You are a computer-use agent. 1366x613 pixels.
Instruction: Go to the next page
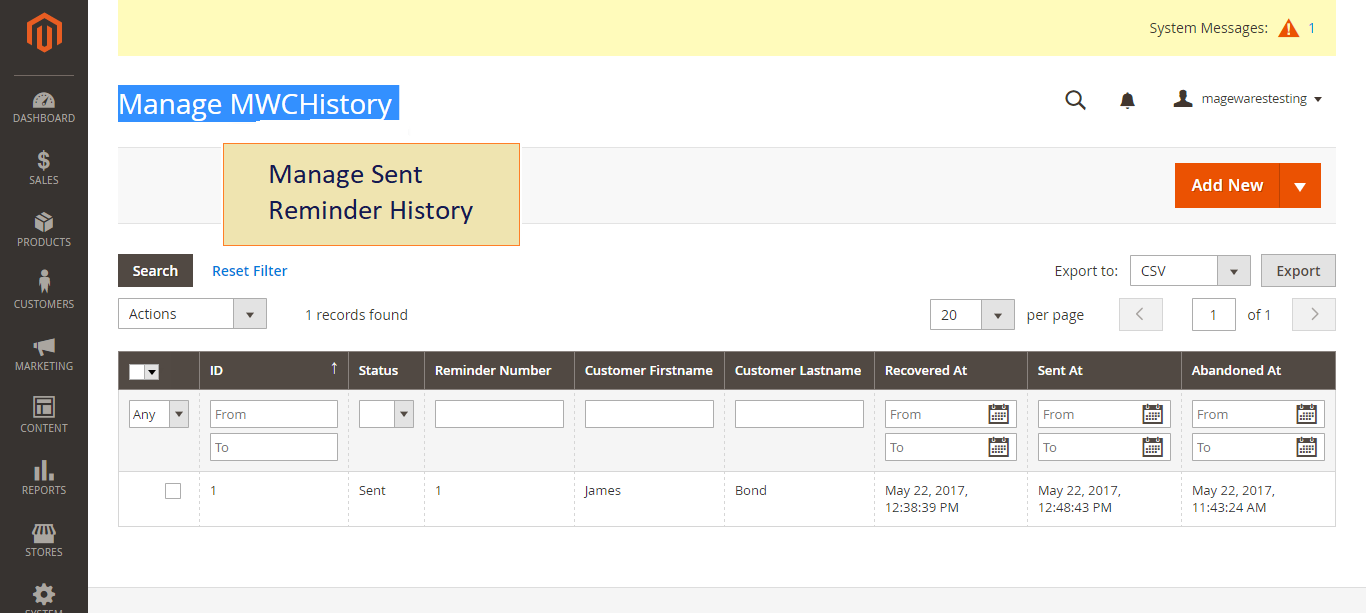[1314, 315]
